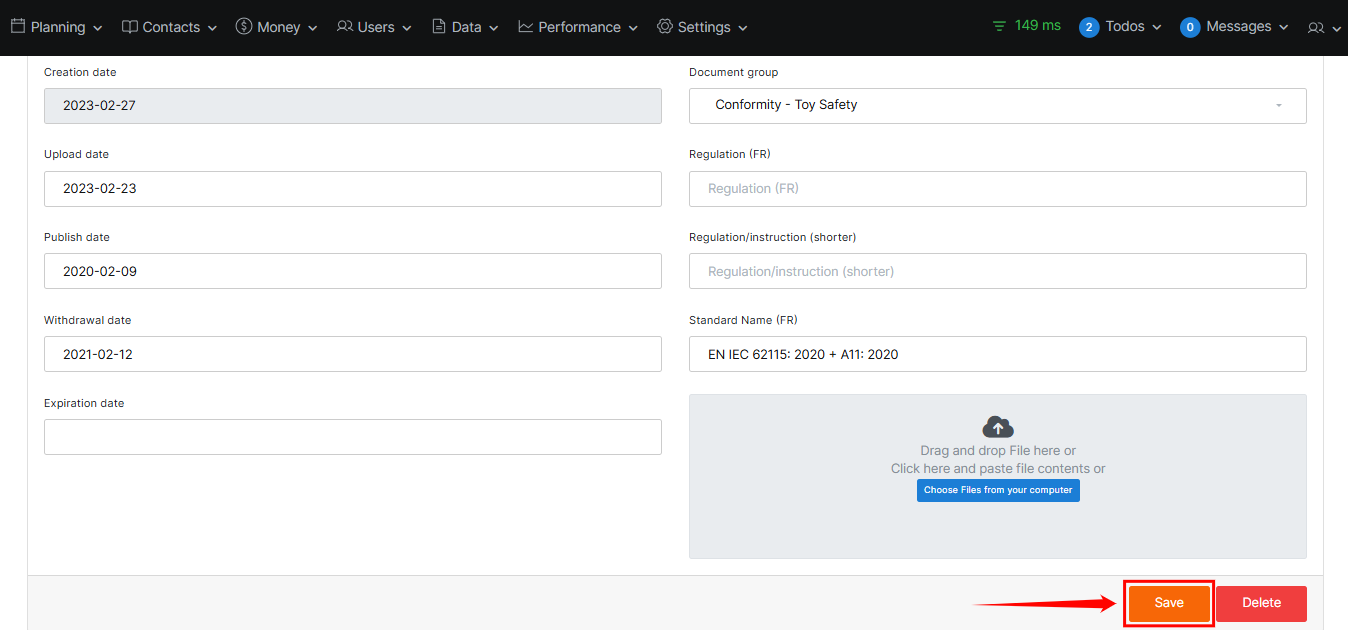Click the 149 ms latency indicator

coord(1026,26)
